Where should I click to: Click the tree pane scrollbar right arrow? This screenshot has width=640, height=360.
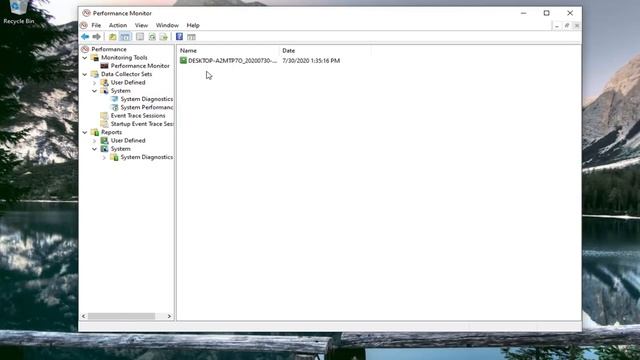[169, 316]
